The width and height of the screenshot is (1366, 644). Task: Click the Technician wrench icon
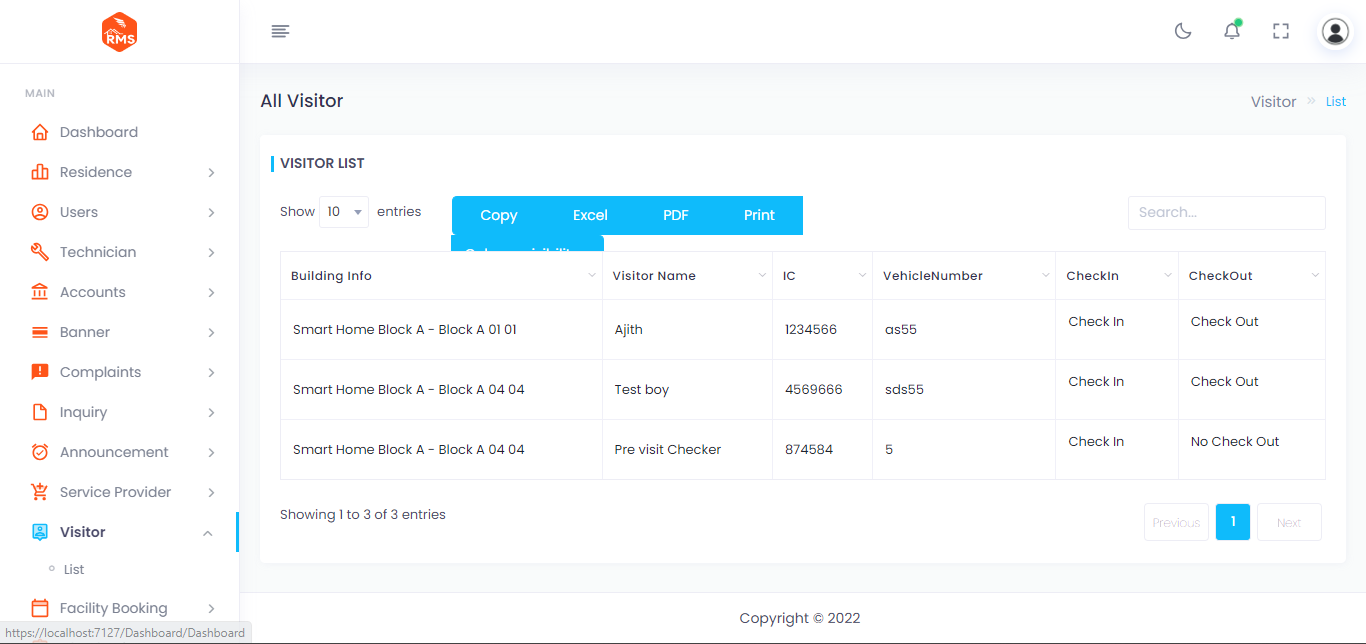click(40, 252)
